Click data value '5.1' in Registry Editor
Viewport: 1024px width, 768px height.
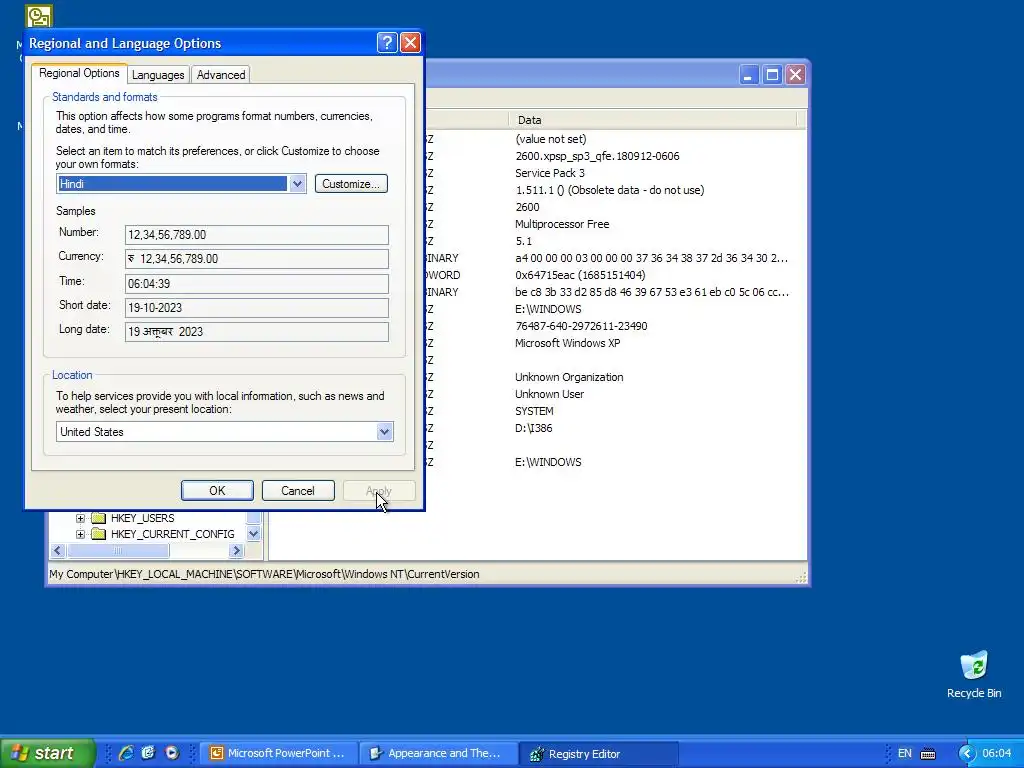[x=524, y=241]
